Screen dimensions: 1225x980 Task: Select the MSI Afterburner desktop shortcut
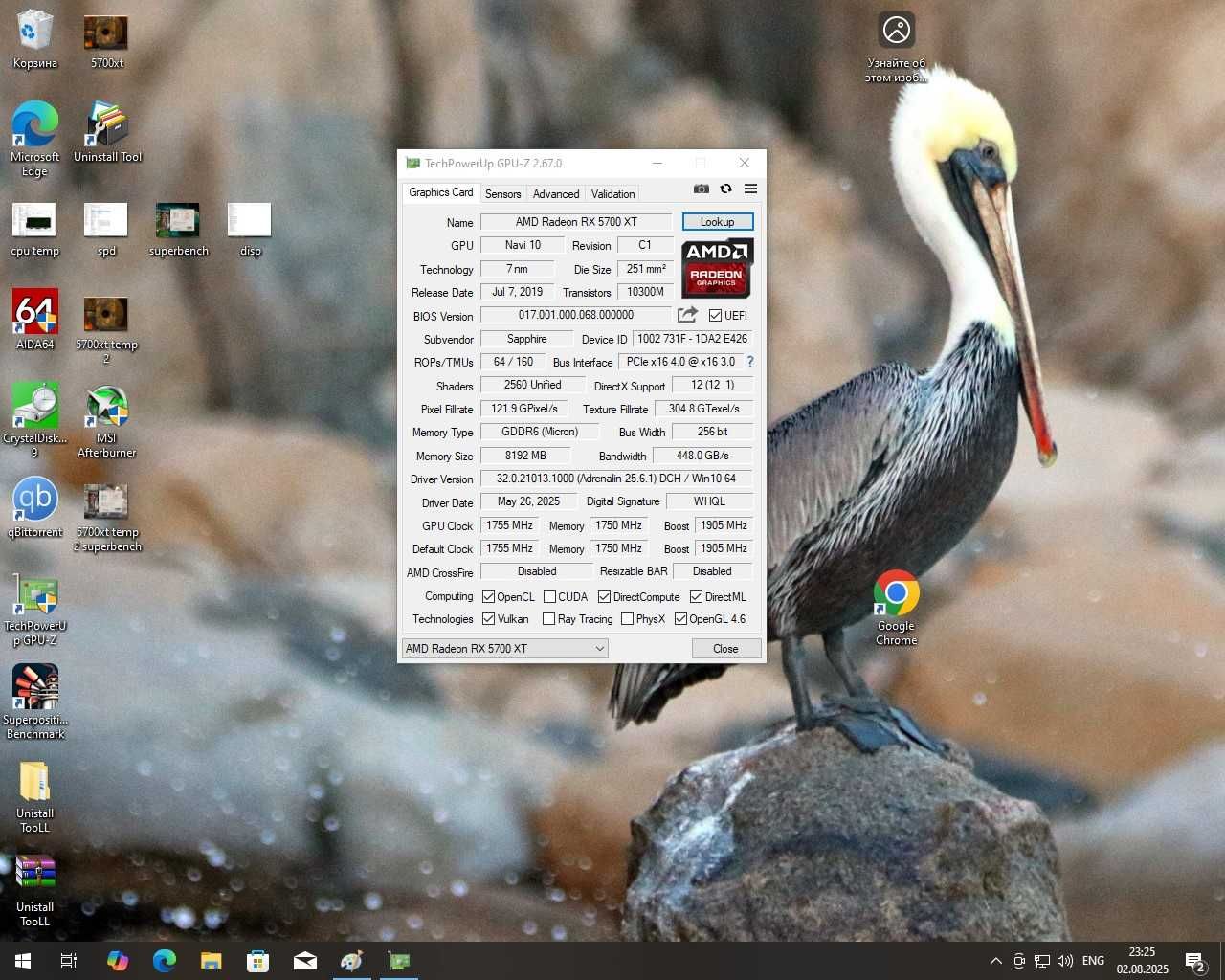(106, 420)
